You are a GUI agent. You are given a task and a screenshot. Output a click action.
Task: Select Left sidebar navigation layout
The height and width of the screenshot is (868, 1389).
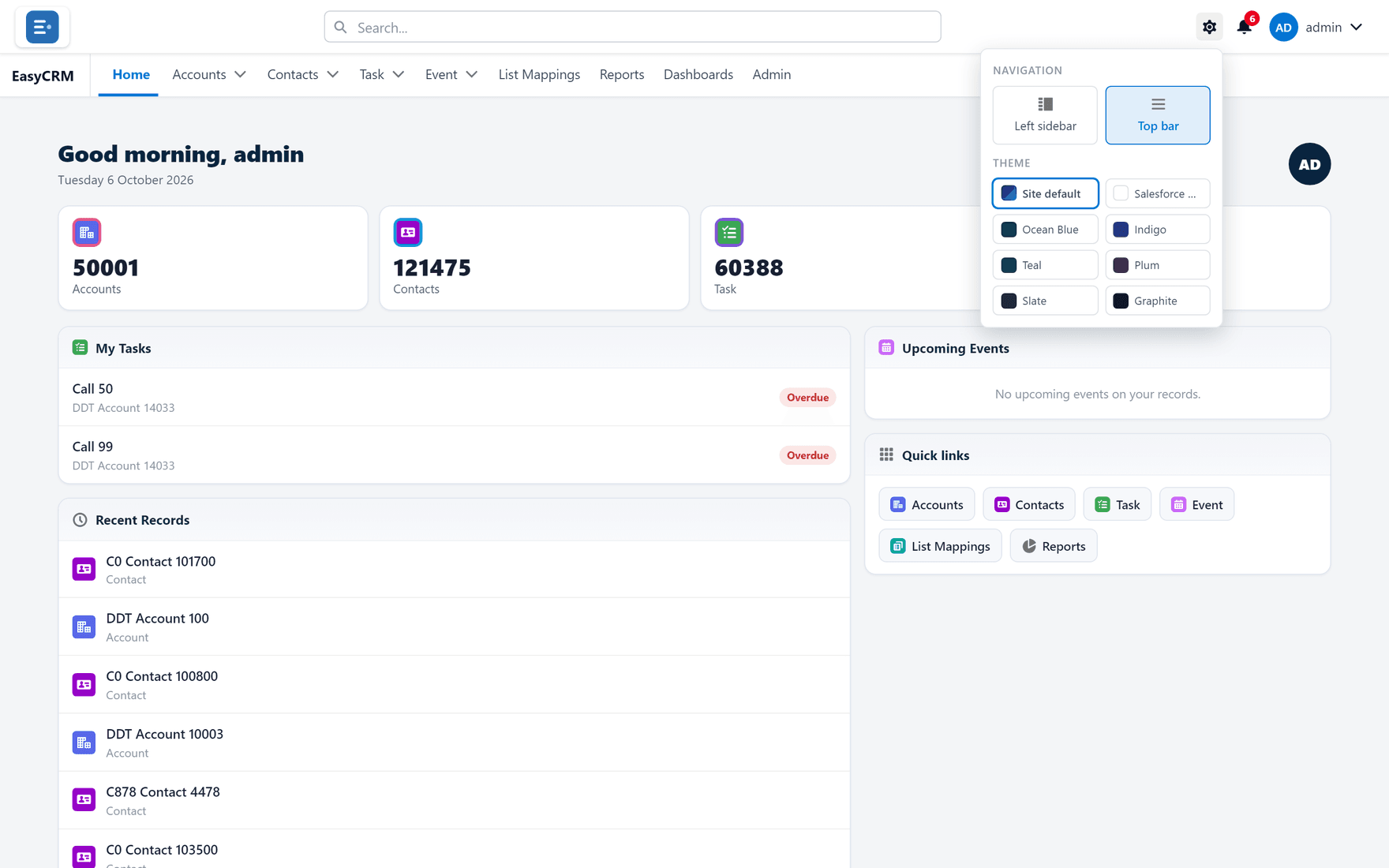(x=1045, y=115)
